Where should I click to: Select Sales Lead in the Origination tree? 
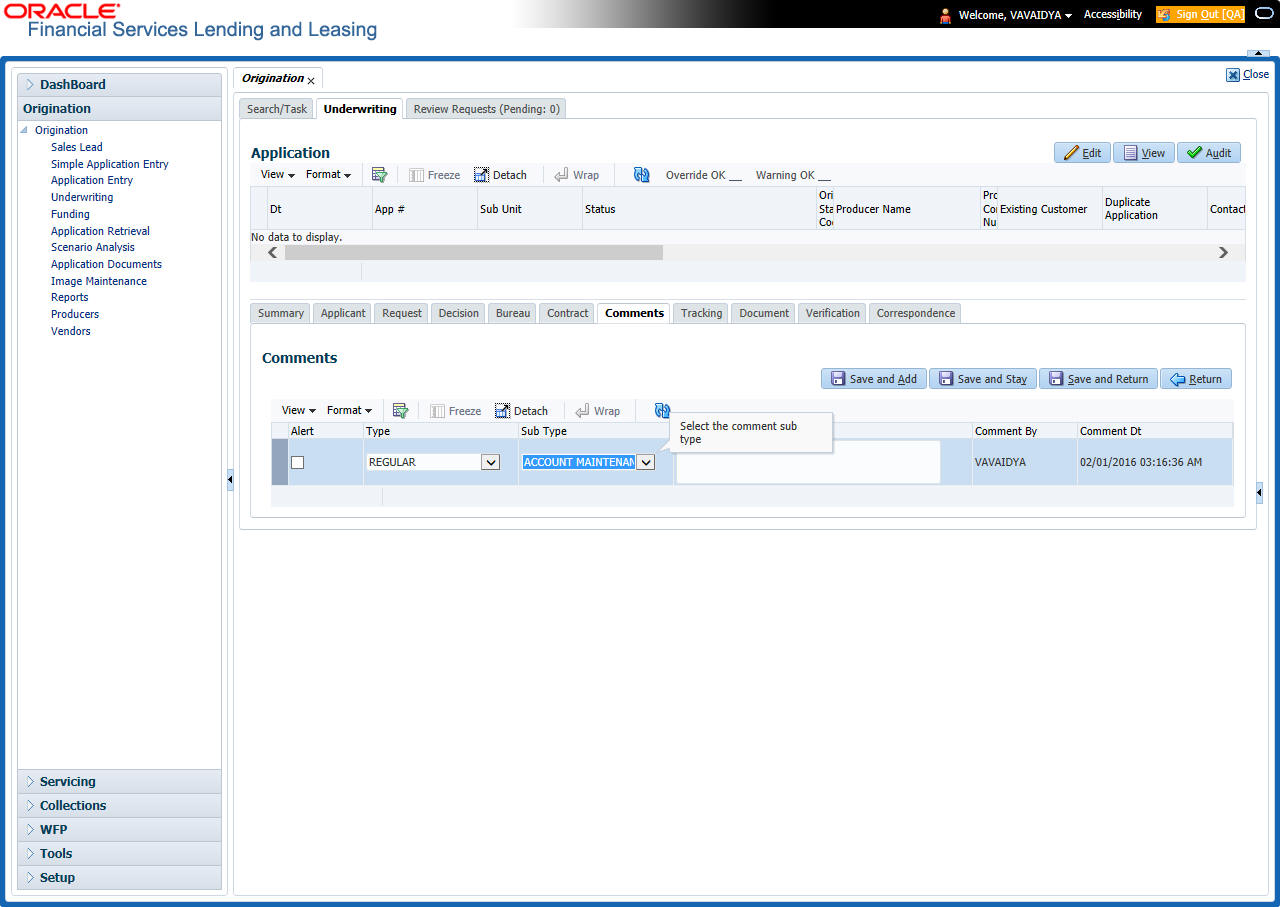tap(77, 147)
